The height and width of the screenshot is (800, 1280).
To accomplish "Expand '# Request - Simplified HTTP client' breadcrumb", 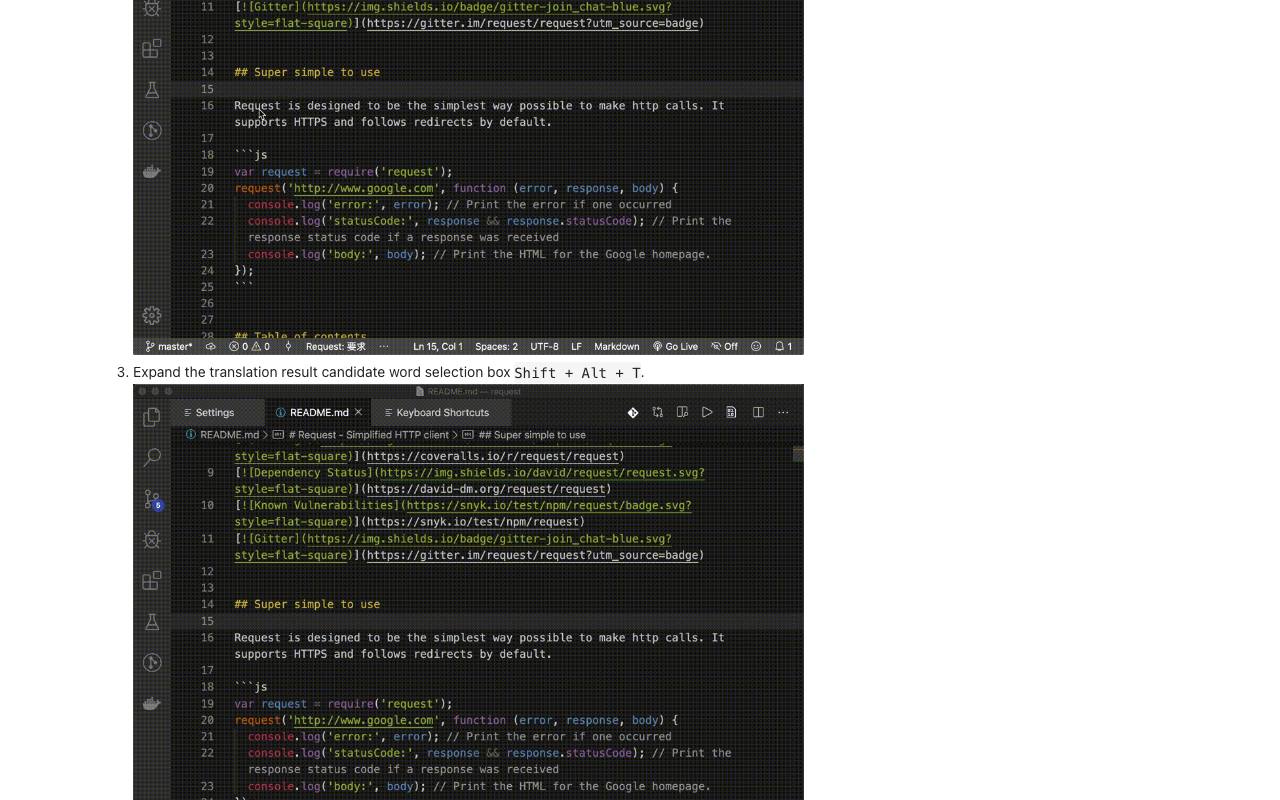I will [363, 435].
